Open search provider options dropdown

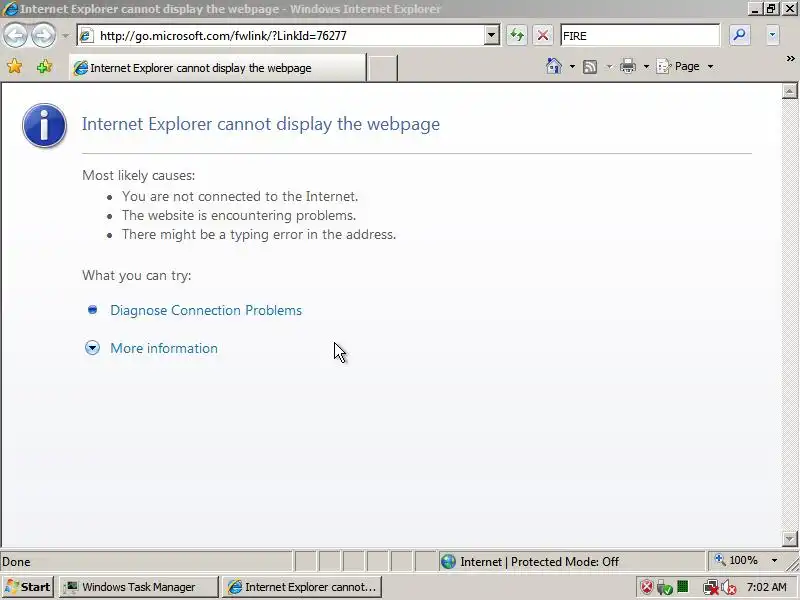[x=772, y=35]
